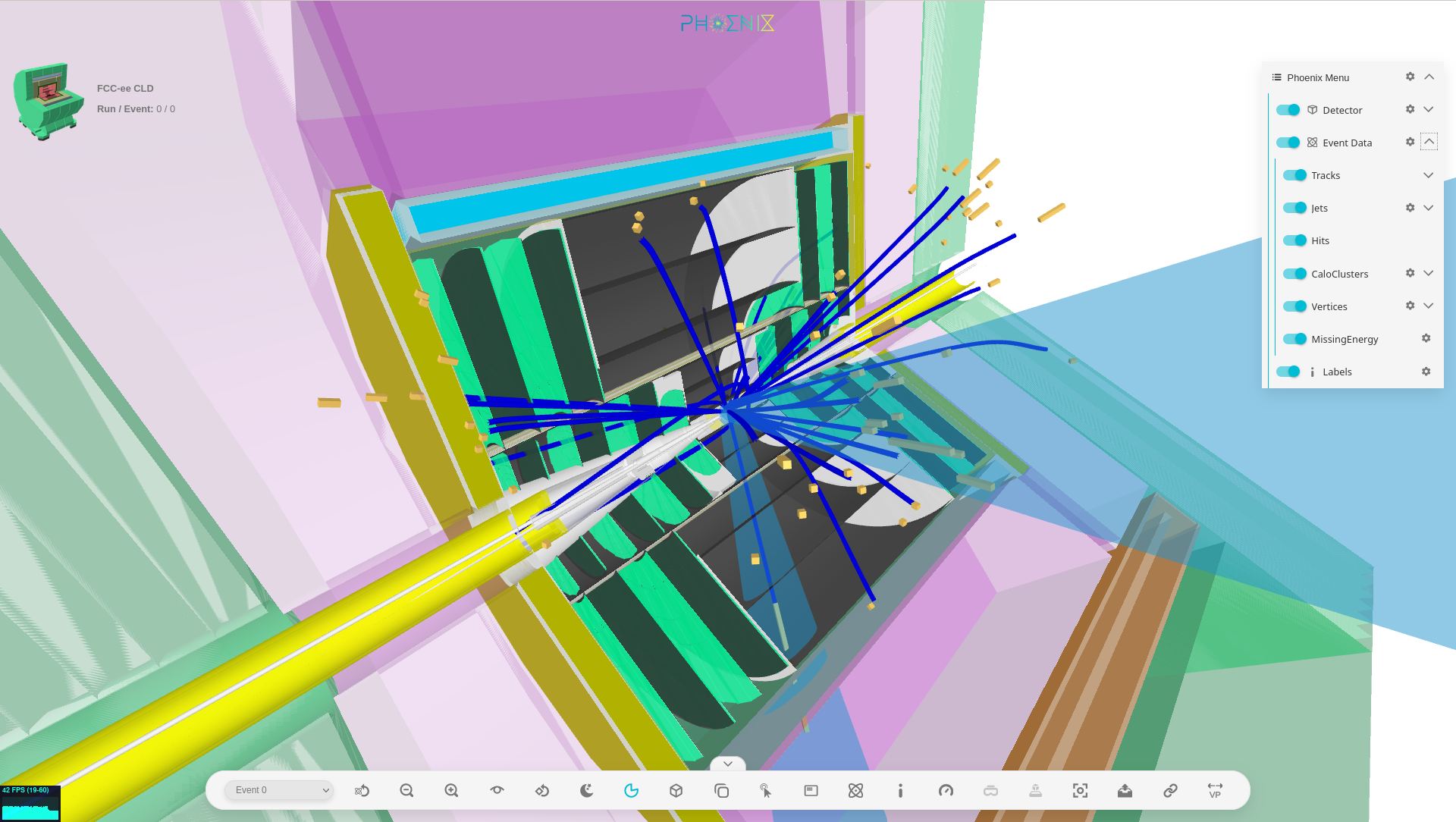Open the import/export tray icon
This screenshot has width=1456, height=822.
click(x=1125, y=790)
